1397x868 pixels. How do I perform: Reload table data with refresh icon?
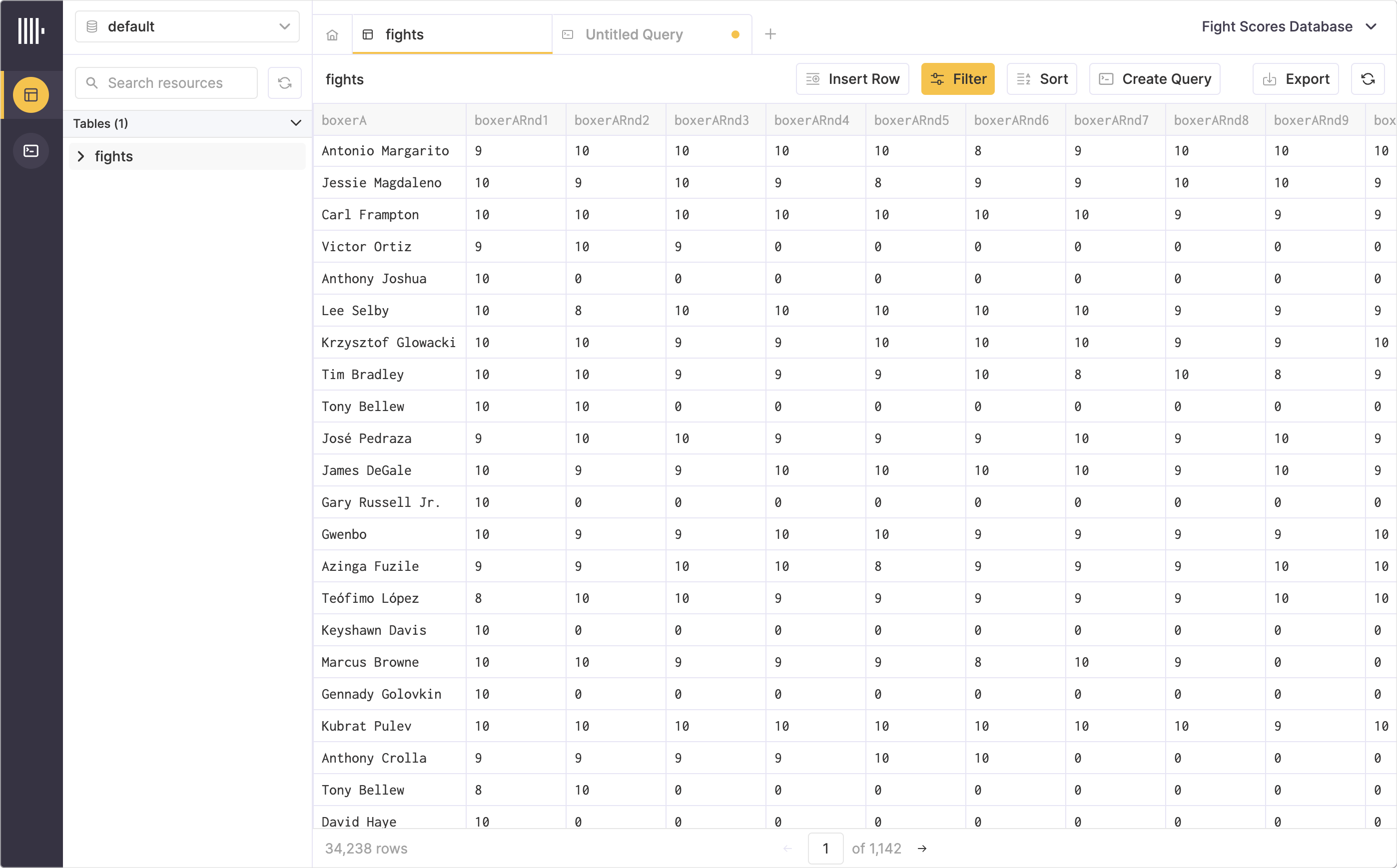(1368, 79)
